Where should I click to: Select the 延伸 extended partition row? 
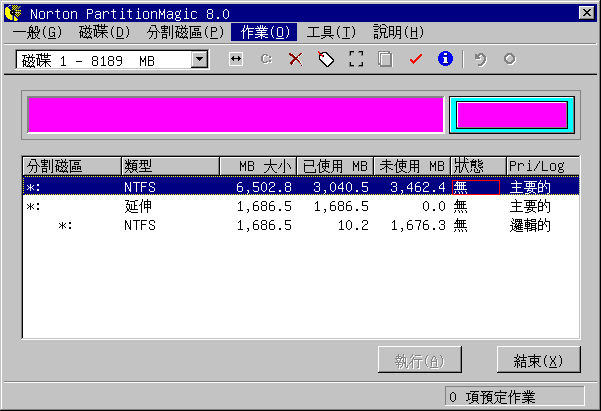coord(301,206)
